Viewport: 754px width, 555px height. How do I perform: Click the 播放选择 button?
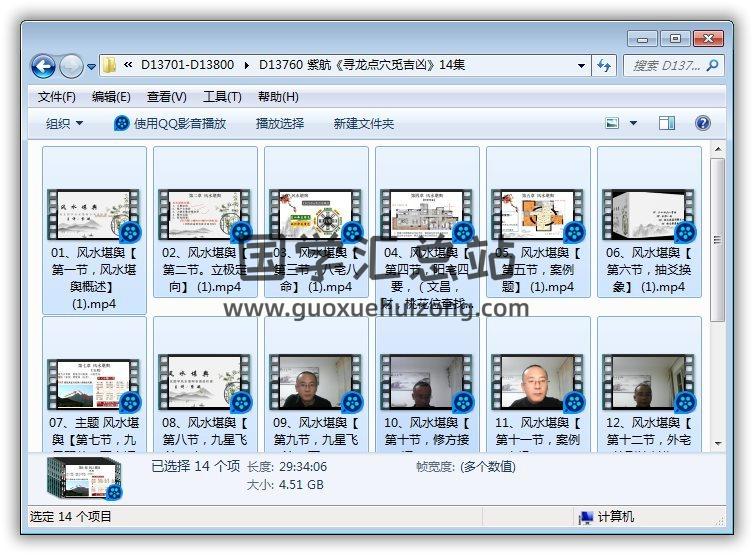click(280, 123)
